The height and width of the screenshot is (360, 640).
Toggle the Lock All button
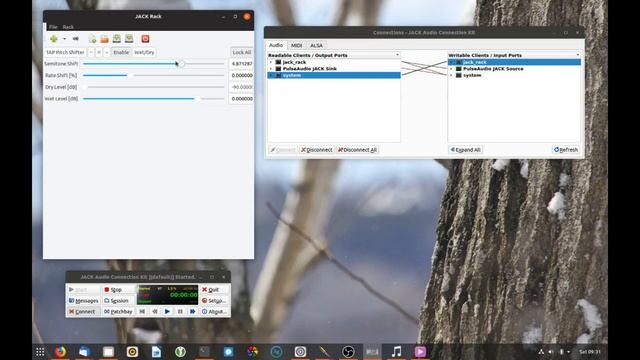pyautogui.click(x=242, y=52)
